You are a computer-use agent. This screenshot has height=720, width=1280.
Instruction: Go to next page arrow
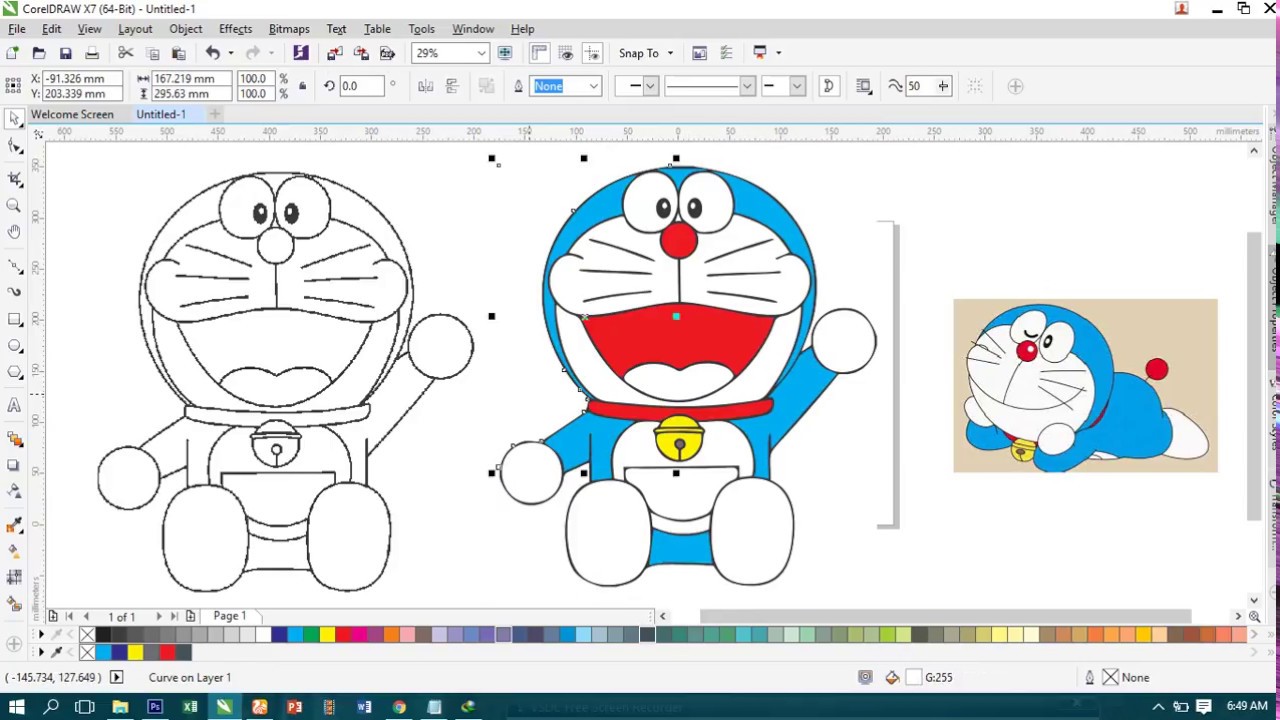click(158, 616)
